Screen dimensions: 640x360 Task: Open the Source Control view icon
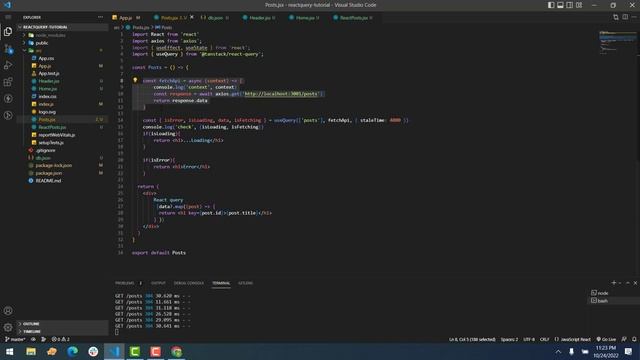pos(8,49)
